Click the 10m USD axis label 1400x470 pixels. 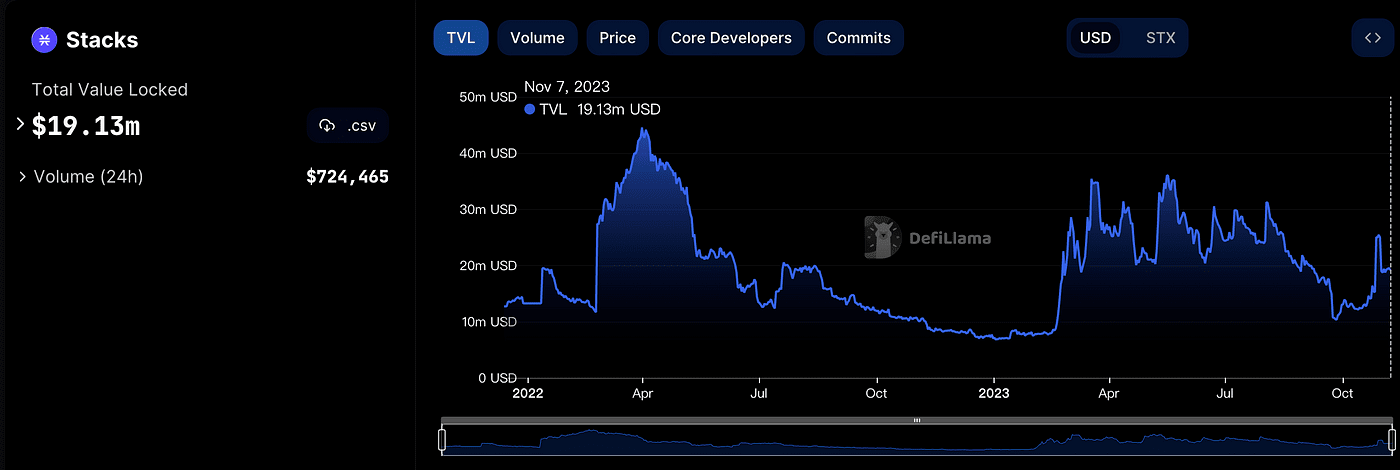click(x=488, y=322)
